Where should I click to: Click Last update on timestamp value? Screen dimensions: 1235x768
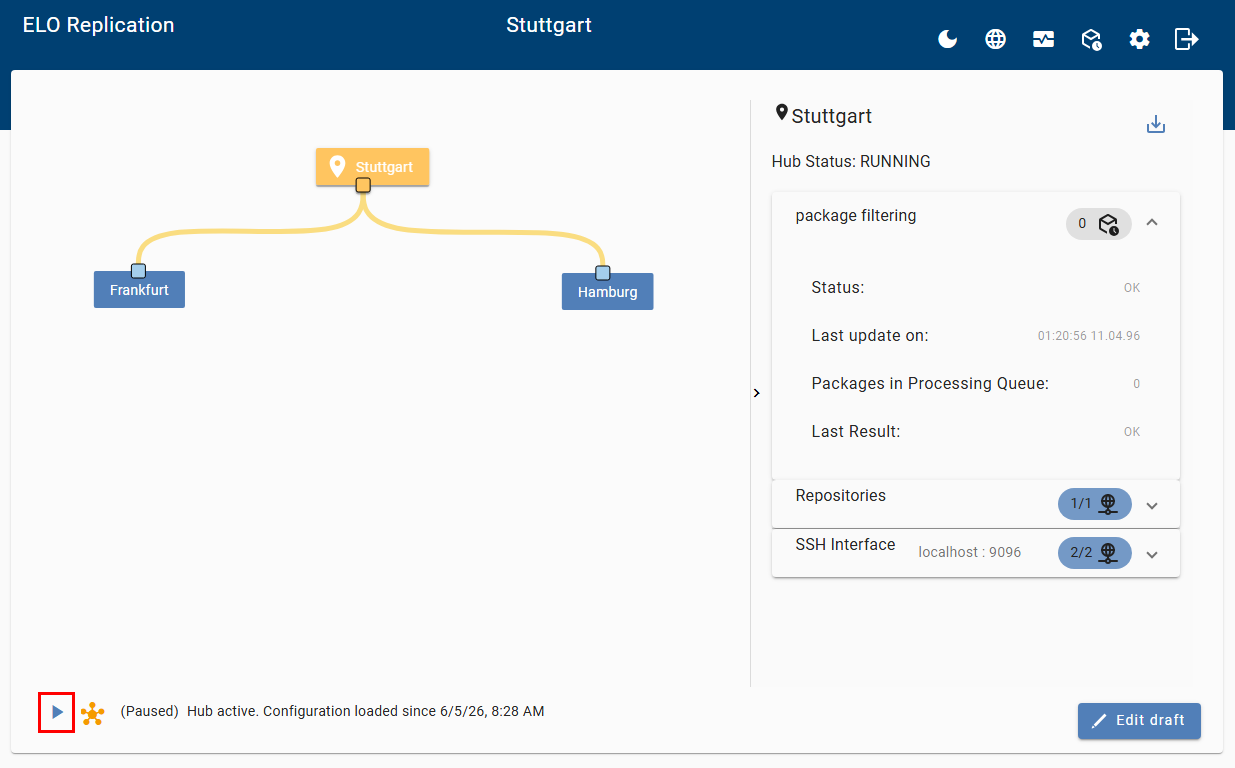point(1089,336)
